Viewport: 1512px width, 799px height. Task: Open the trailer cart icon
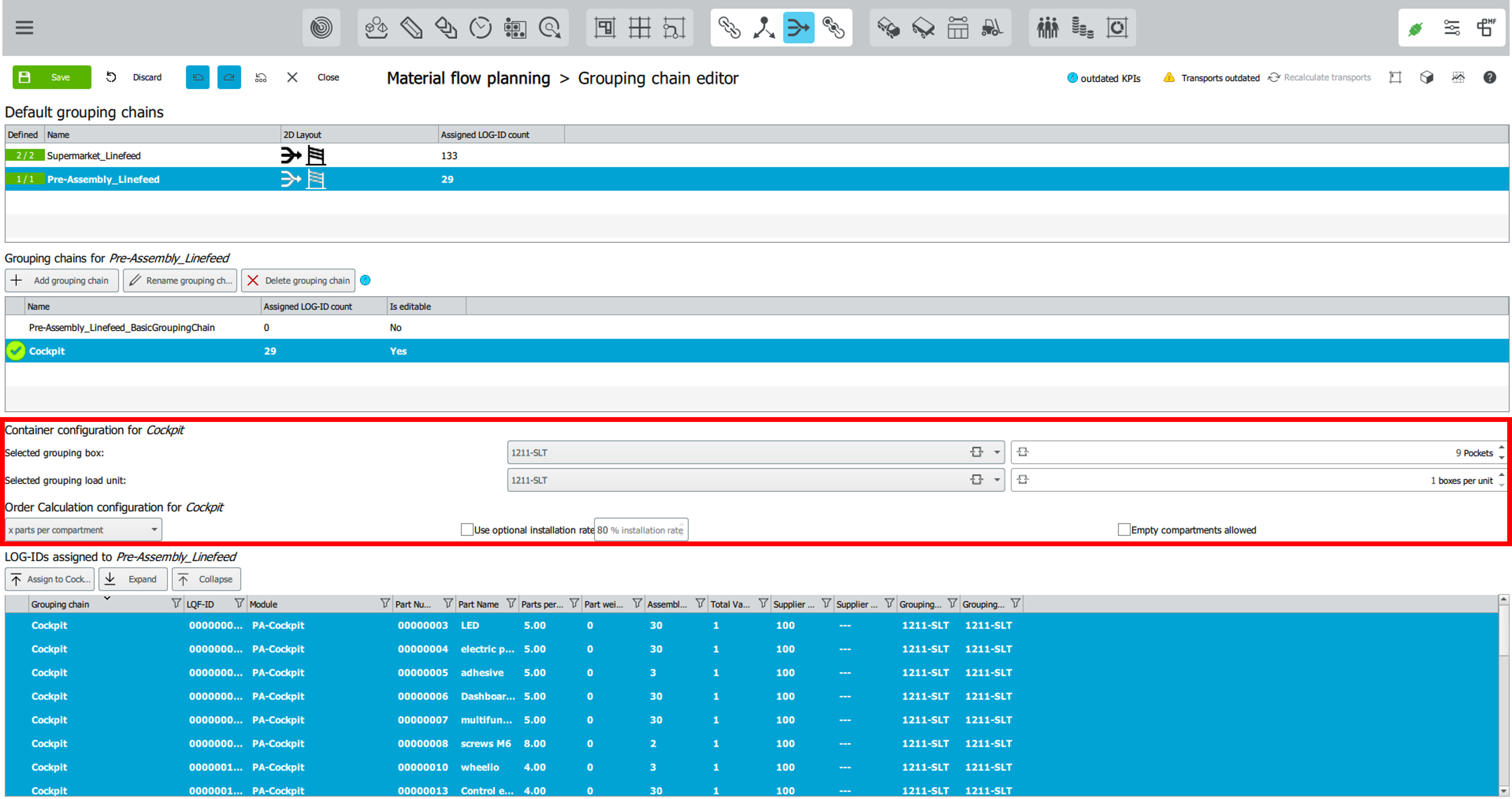pos(923,28)
